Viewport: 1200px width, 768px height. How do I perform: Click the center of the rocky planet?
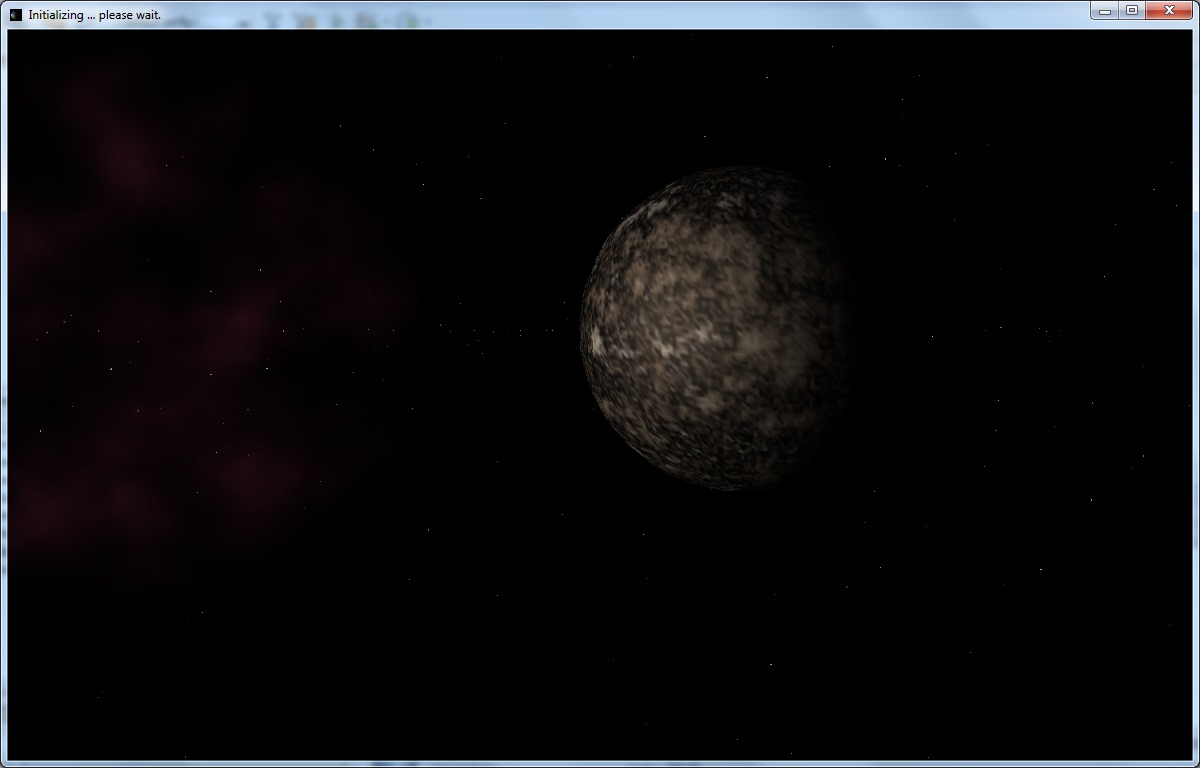click(718, 328)
